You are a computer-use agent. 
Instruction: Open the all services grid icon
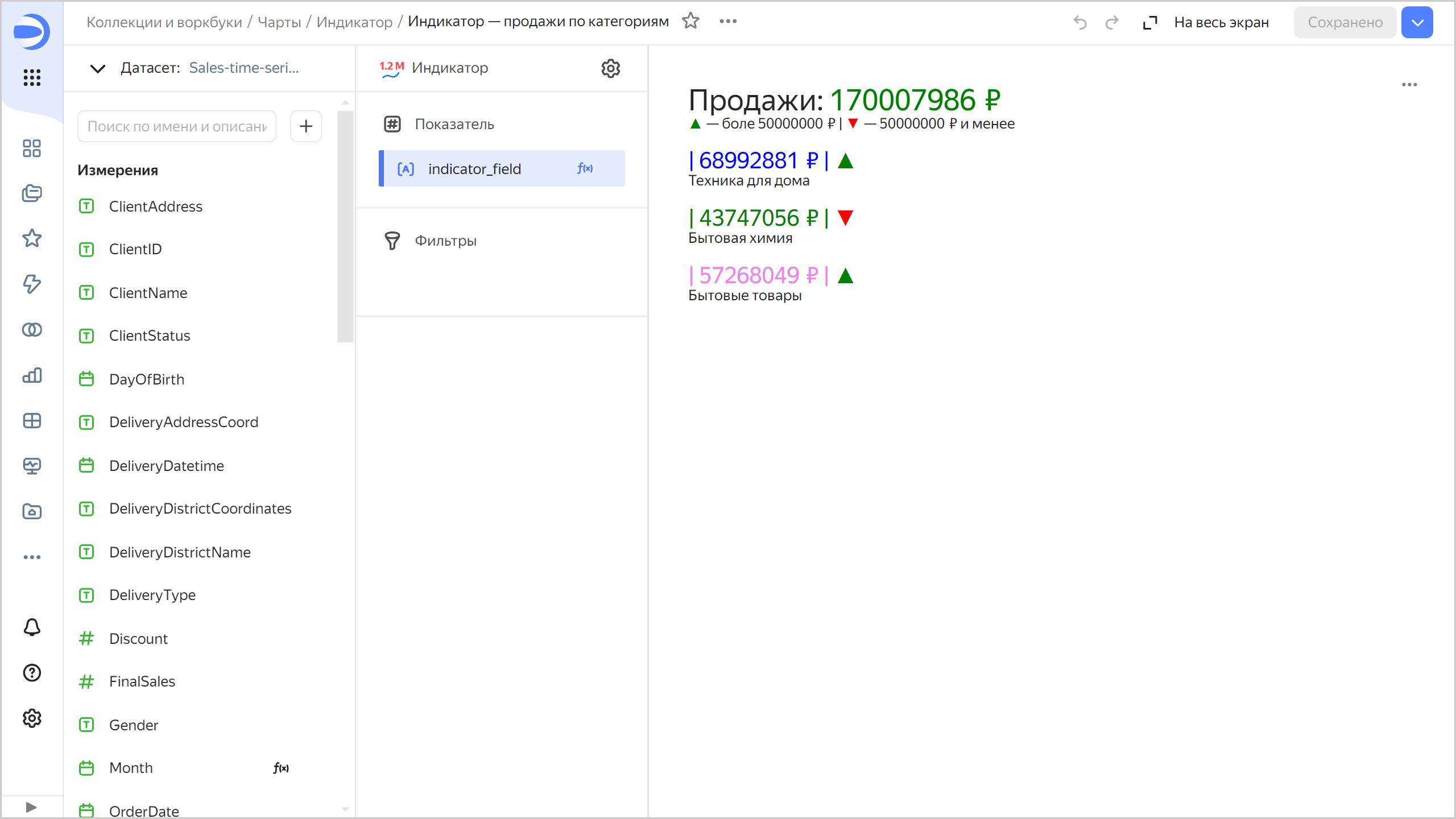coord(32,77)
